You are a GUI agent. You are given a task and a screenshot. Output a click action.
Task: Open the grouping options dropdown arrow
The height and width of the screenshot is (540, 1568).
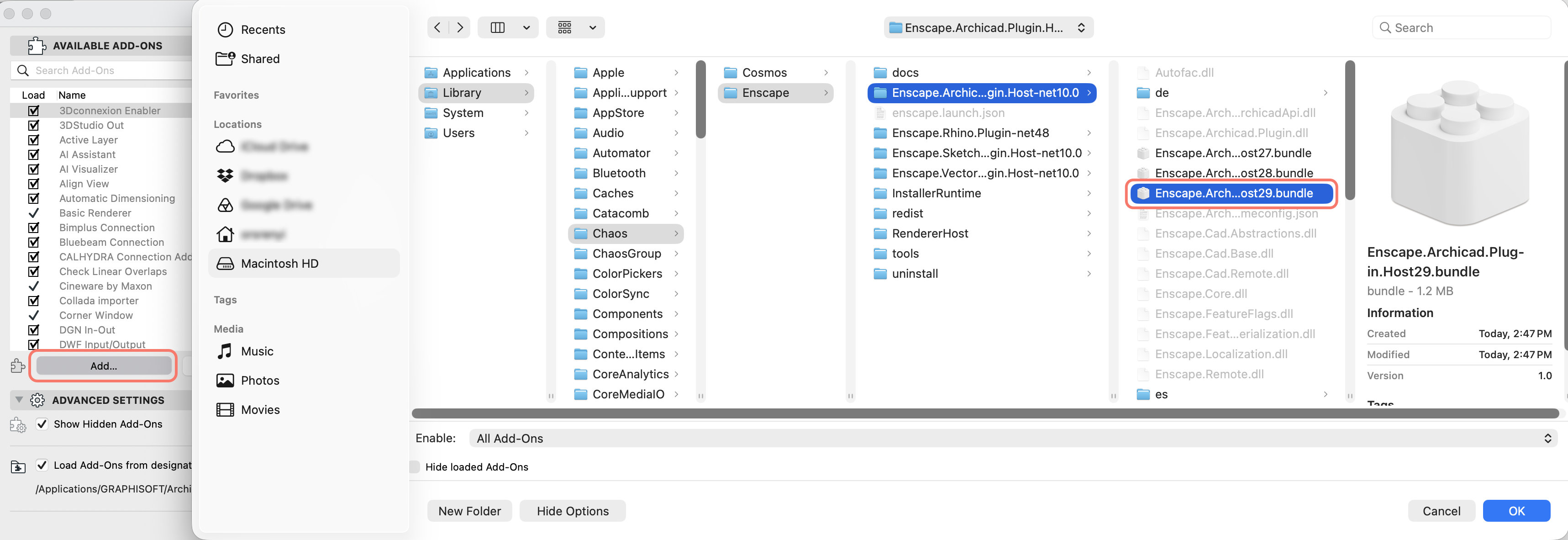point(592,27)
